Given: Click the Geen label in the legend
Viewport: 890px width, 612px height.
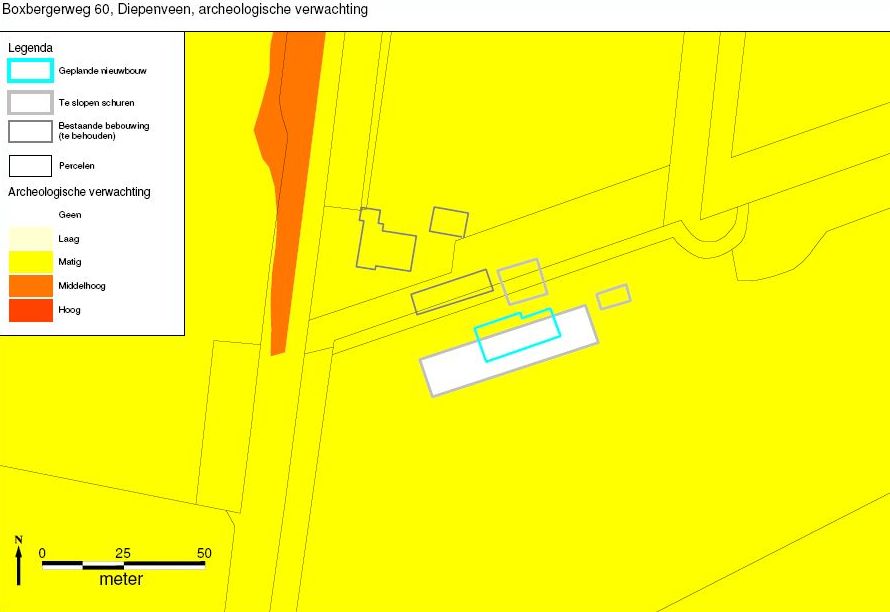Looking at the screenshot, I should (70, 215).
